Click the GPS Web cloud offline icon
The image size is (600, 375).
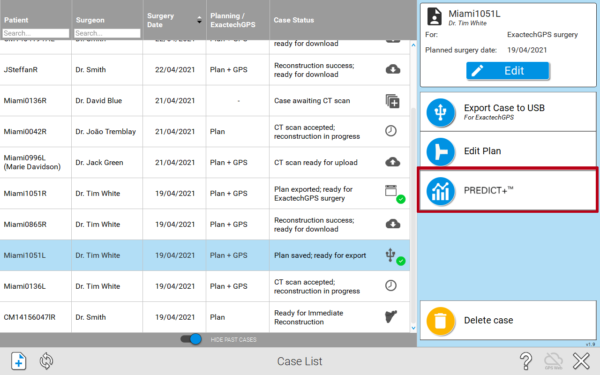click(553, 361)
